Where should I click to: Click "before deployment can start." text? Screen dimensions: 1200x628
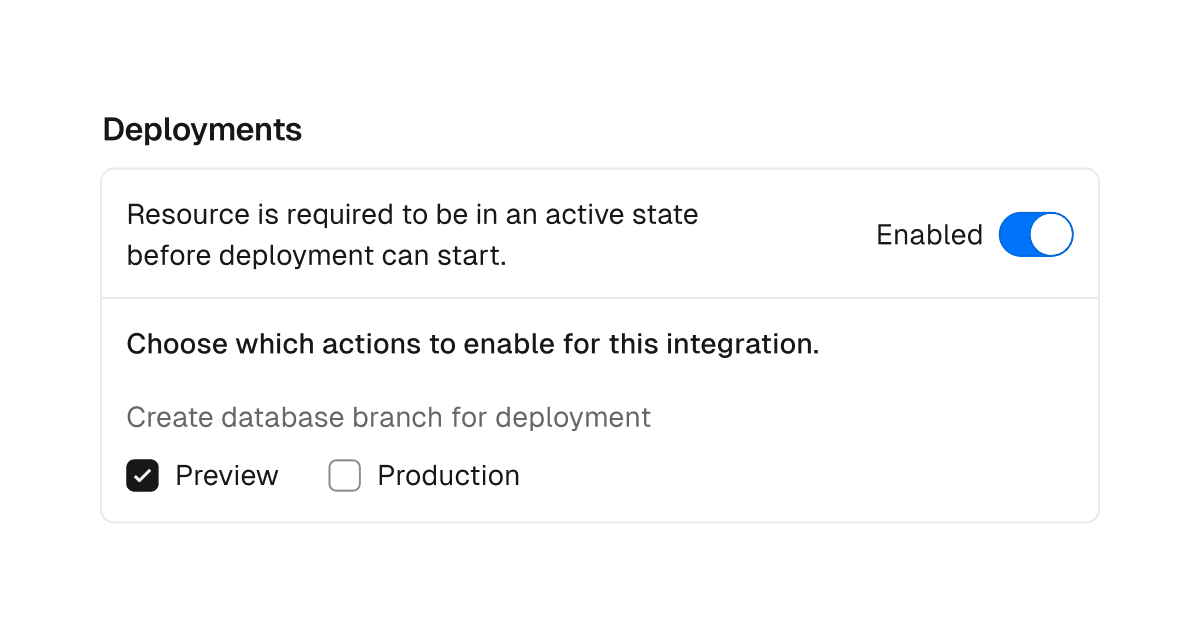(316, 256)
